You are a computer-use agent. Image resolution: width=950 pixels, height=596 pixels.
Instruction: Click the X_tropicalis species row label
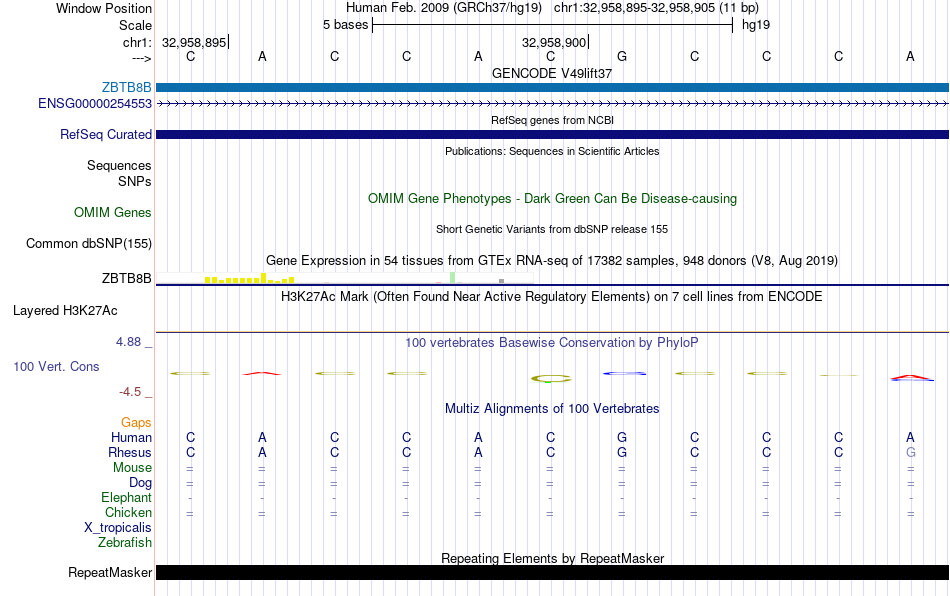pos(118,528)
